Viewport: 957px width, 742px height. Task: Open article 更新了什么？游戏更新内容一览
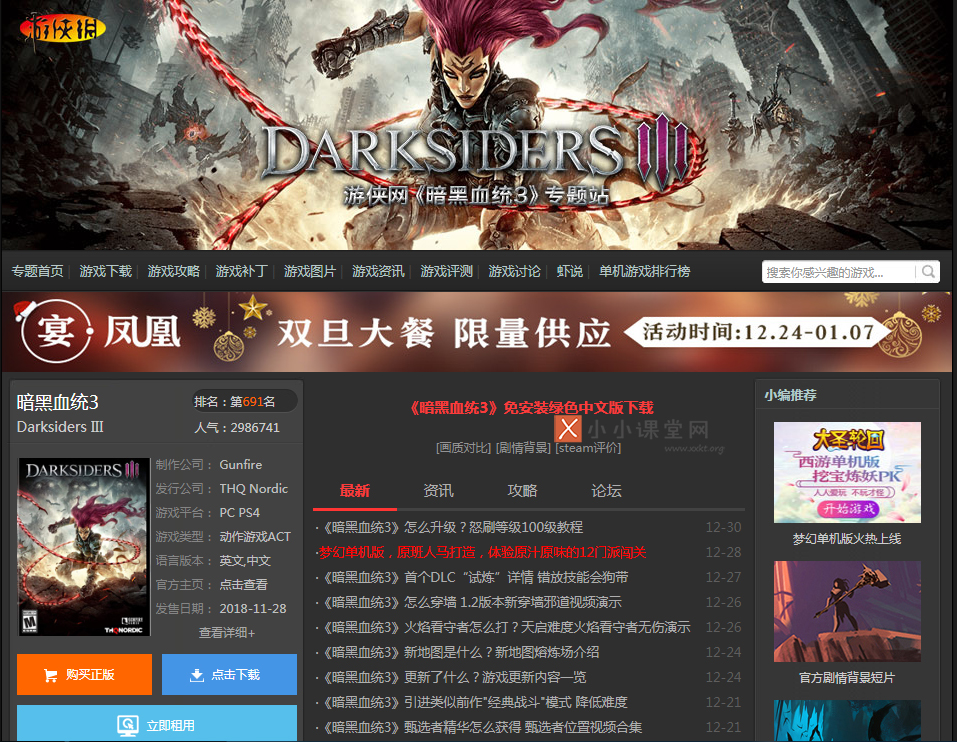coord(455,677)
